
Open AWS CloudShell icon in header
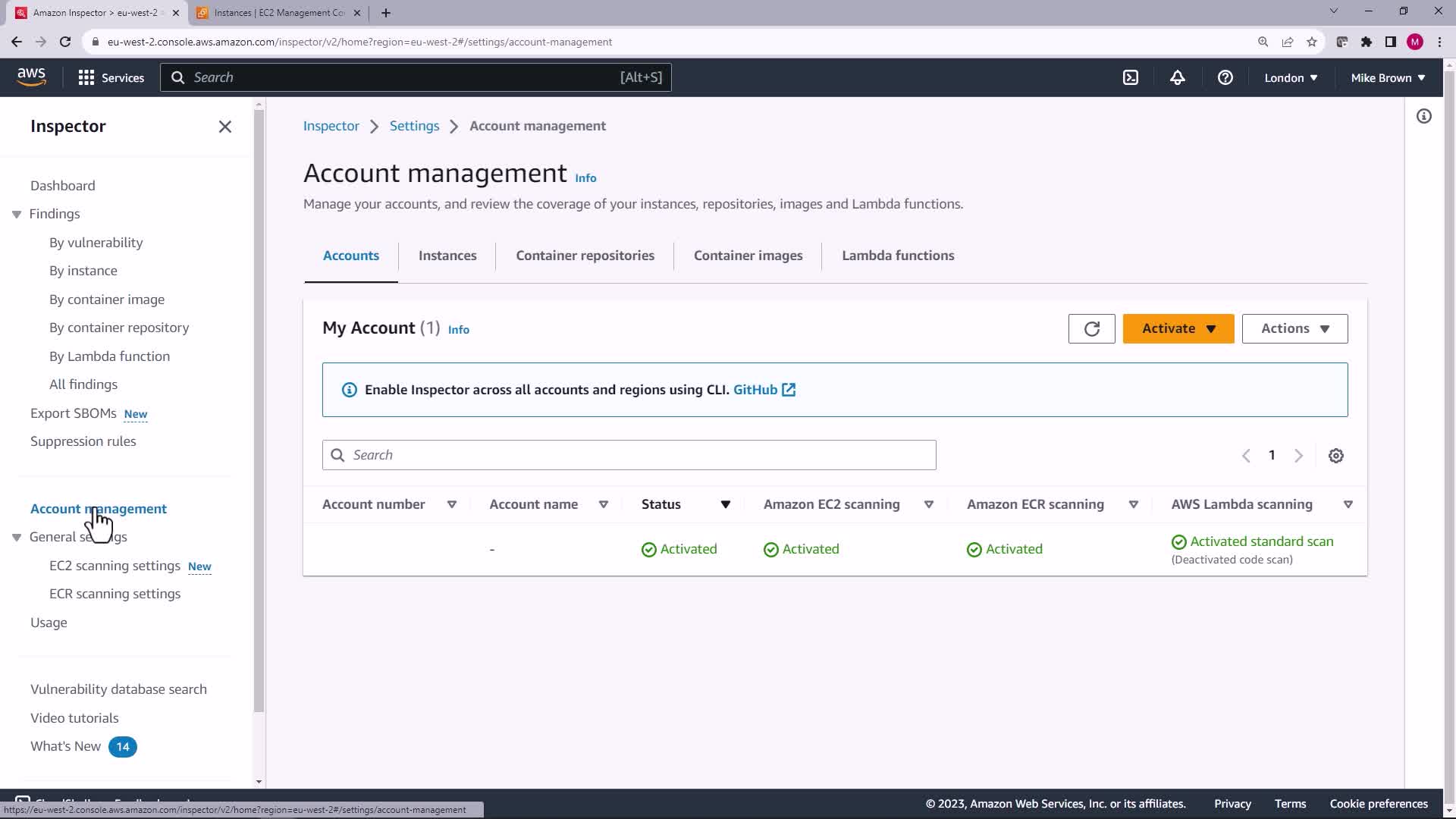1130,77
